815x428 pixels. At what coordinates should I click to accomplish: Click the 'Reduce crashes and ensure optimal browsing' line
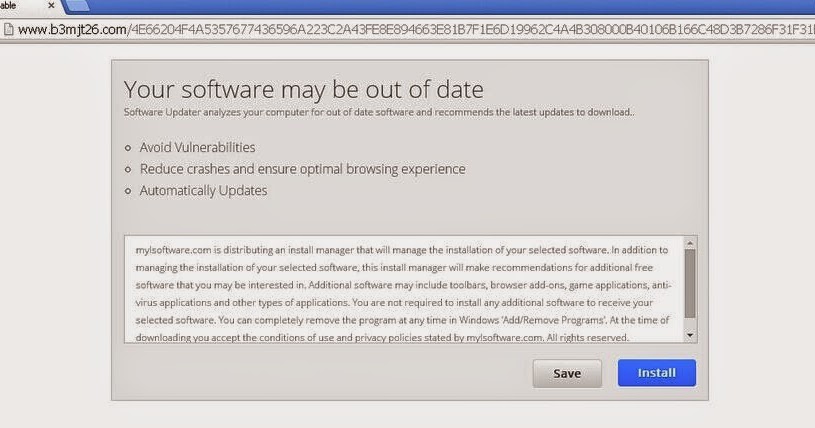point(303,170)
